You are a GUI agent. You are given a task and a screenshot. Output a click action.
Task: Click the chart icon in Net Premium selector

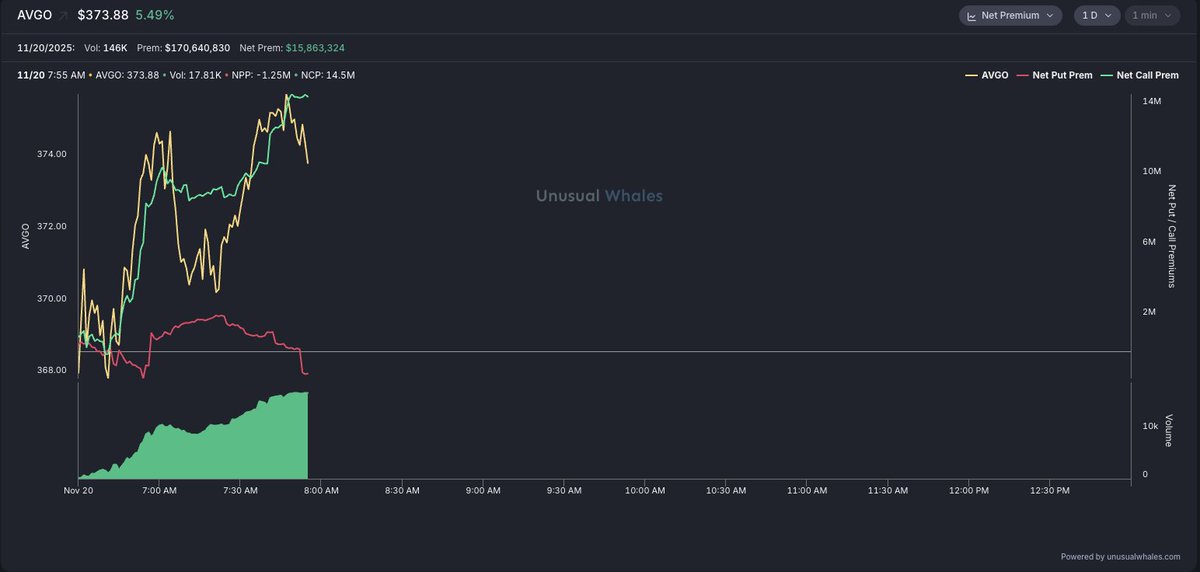click(972, 16)
